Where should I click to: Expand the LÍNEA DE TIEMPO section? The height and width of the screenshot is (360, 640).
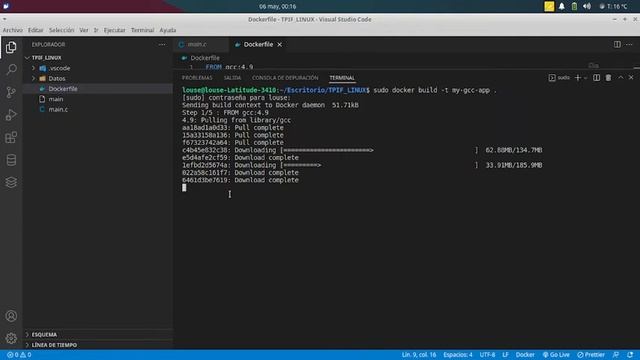(27, 345)
